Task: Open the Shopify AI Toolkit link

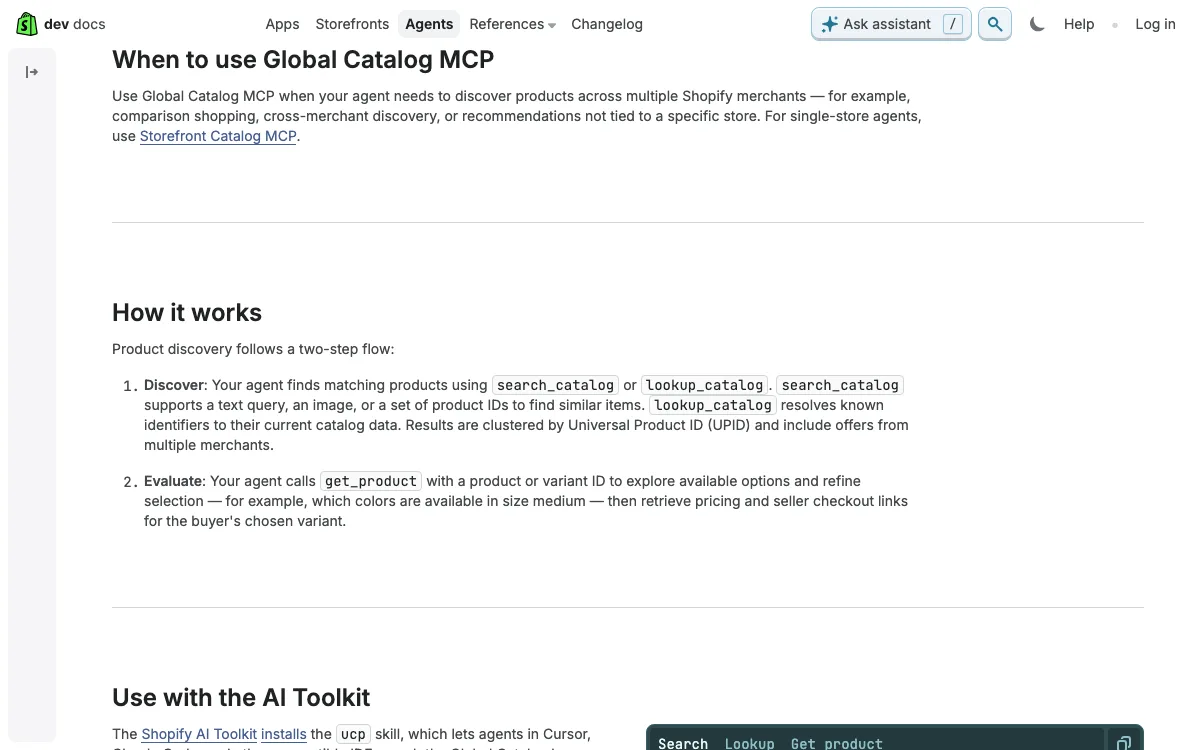Action: point(199,734)
